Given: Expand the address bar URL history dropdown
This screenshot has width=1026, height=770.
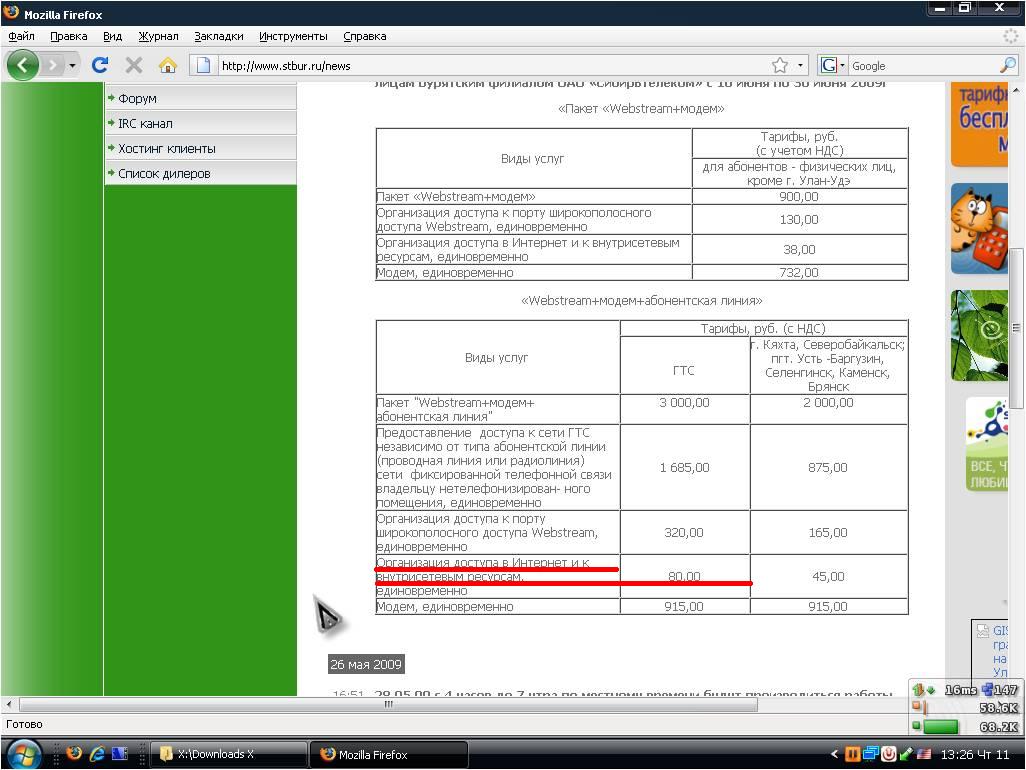Looking at the screenshot, I should pos(801,66).
